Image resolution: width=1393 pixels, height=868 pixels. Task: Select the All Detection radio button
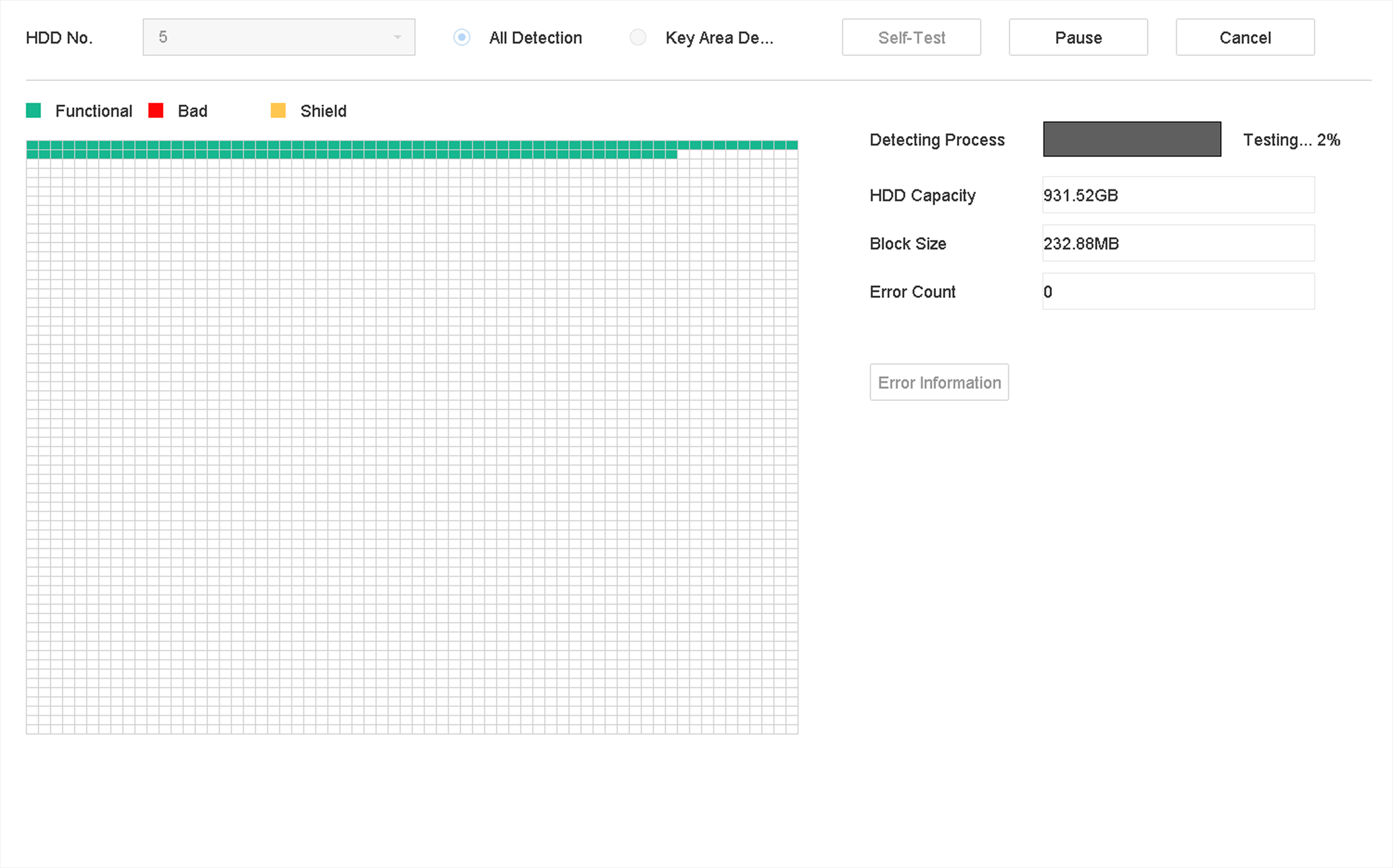(x=462, y=38)
